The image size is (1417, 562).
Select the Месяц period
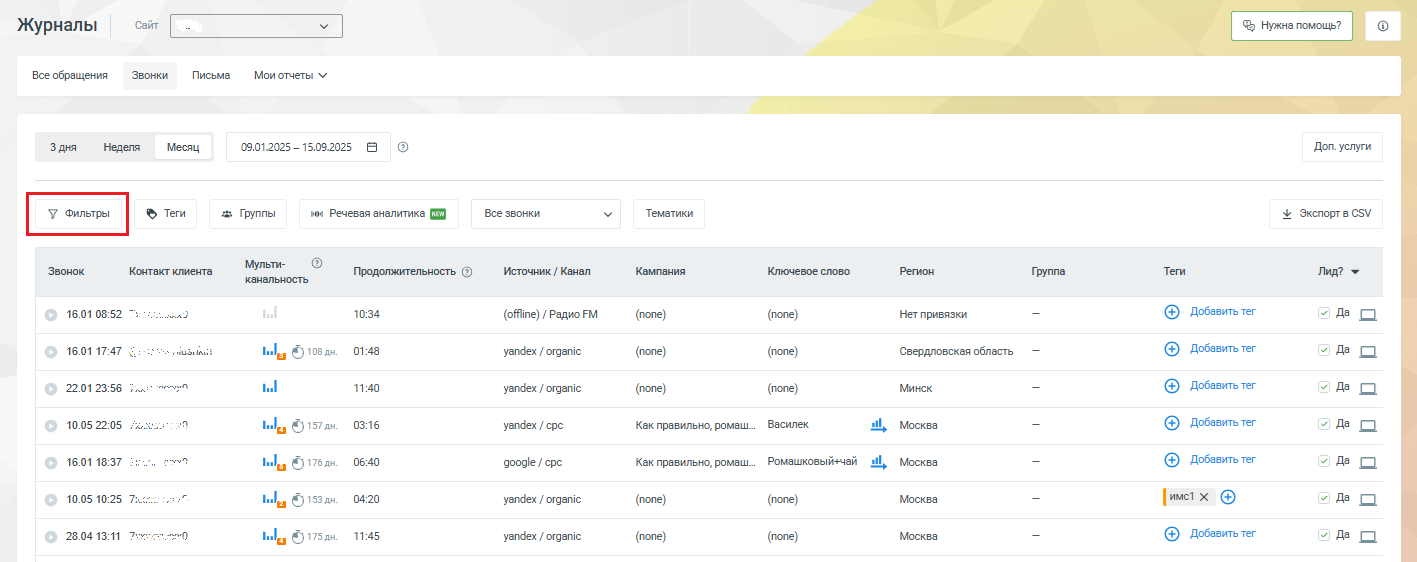[x=183, y=147]
